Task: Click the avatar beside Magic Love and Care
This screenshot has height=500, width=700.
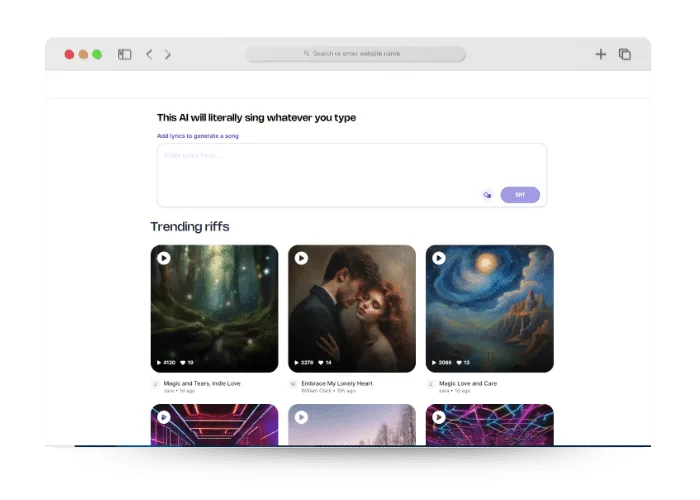Action: [431, 384]
